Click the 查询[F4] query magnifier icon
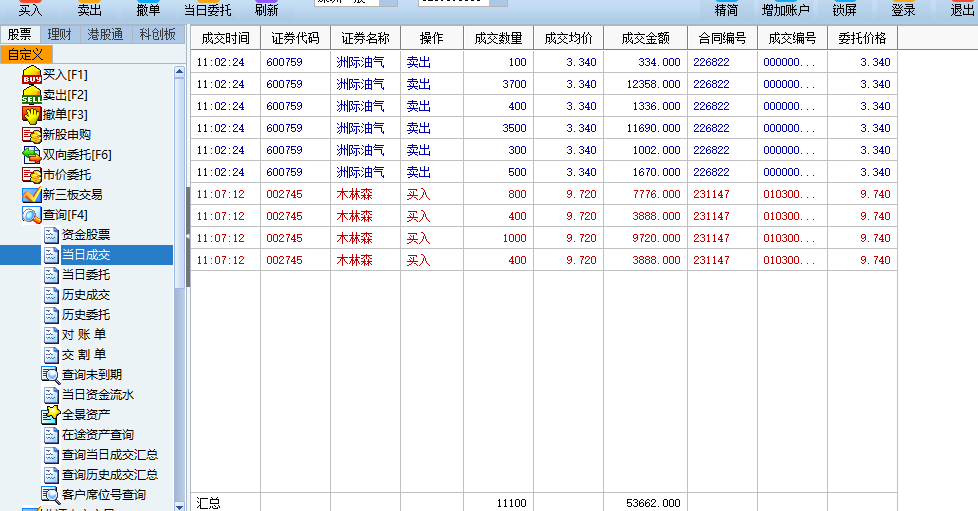 tap(31, 215)
